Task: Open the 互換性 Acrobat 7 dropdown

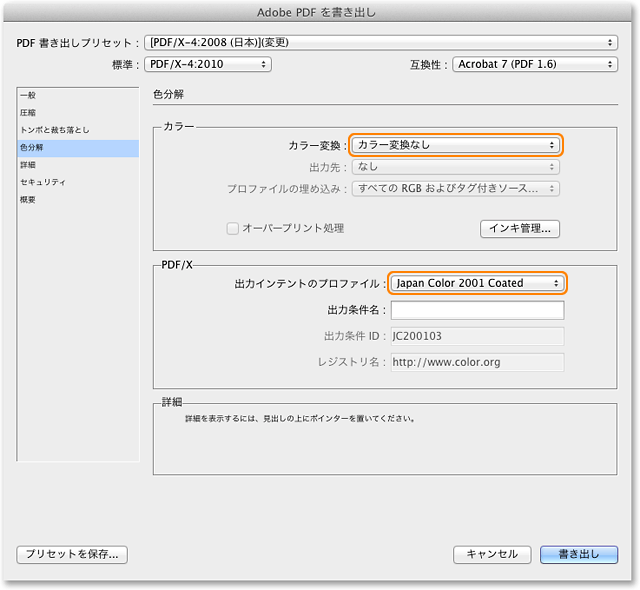Action: [x=534, y=64]
